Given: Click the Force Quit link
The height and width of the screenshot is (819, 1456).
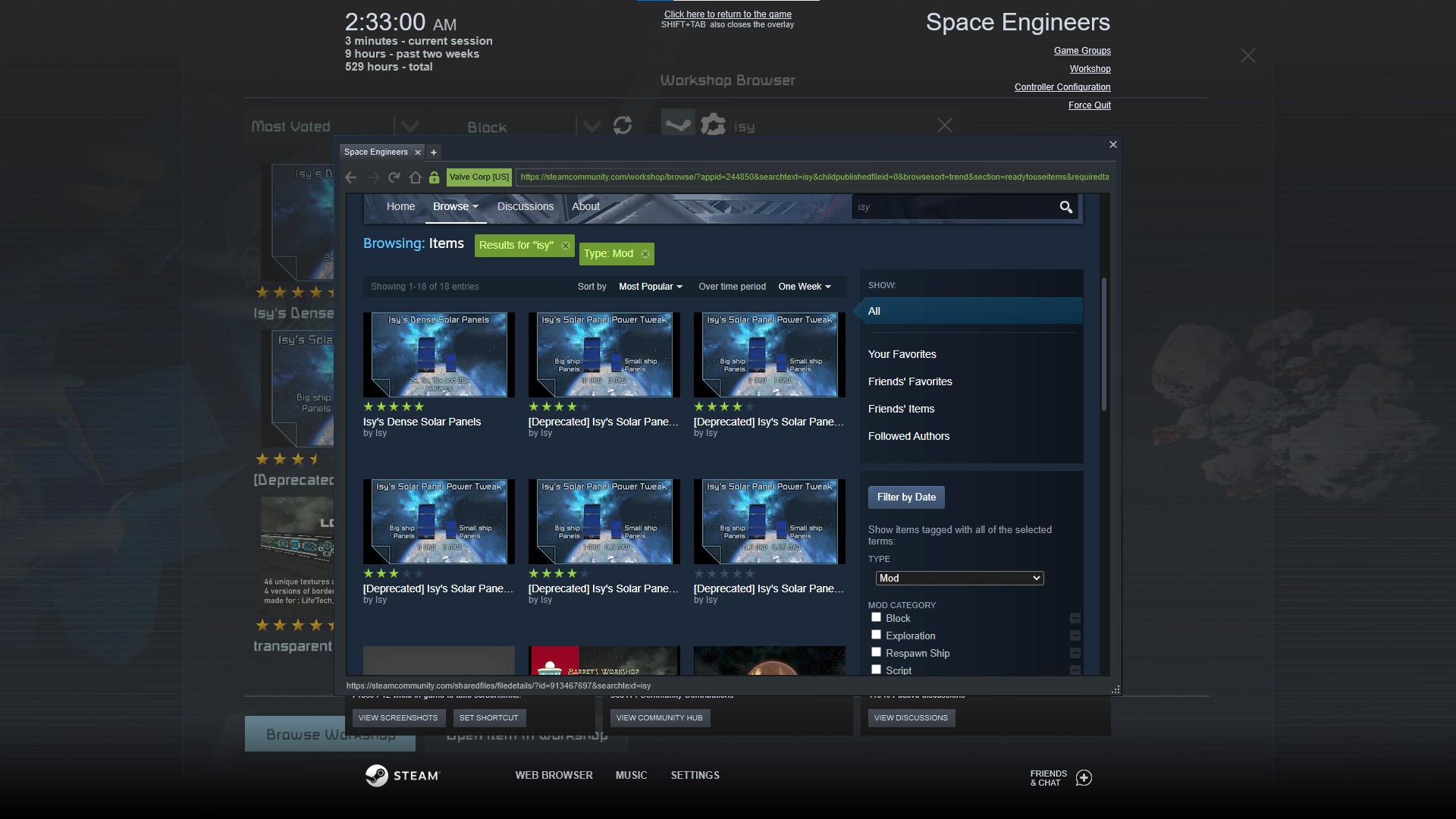Looking at the screenshot, I should [x=1090, y=105].
